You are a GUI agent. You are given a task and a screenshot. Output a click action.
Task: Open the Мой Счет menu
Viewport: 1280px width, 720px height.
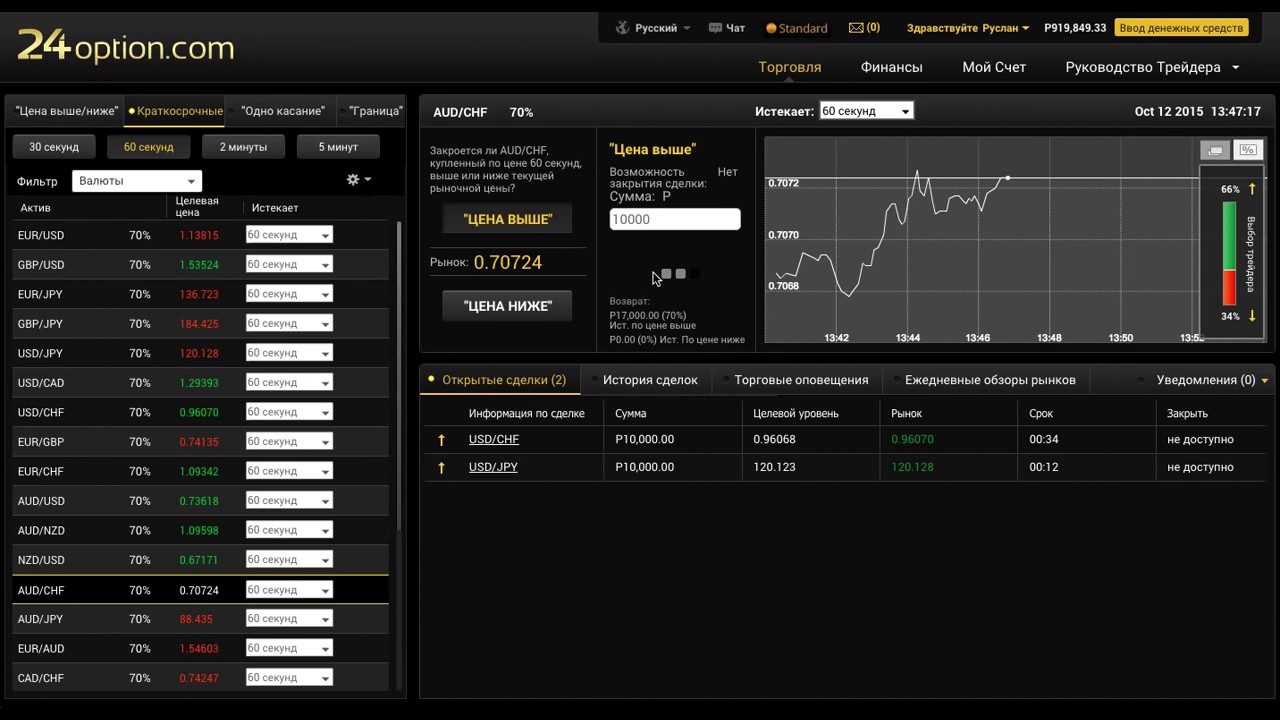(994, 67)
